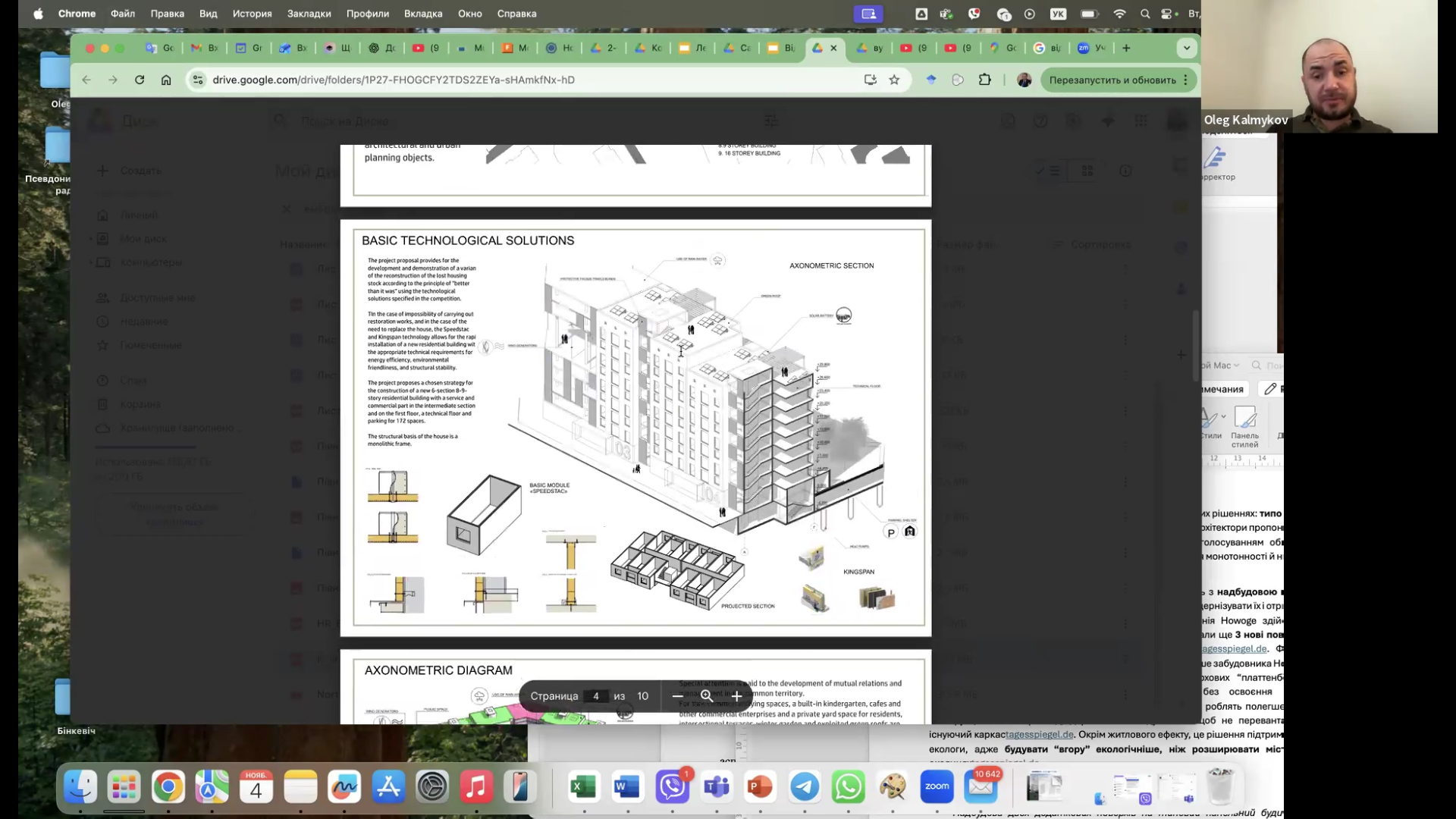This screenshot has width=1456, height=819.
Task: Zoom in the PDF preview with plus
Action: tap(736, 696)
